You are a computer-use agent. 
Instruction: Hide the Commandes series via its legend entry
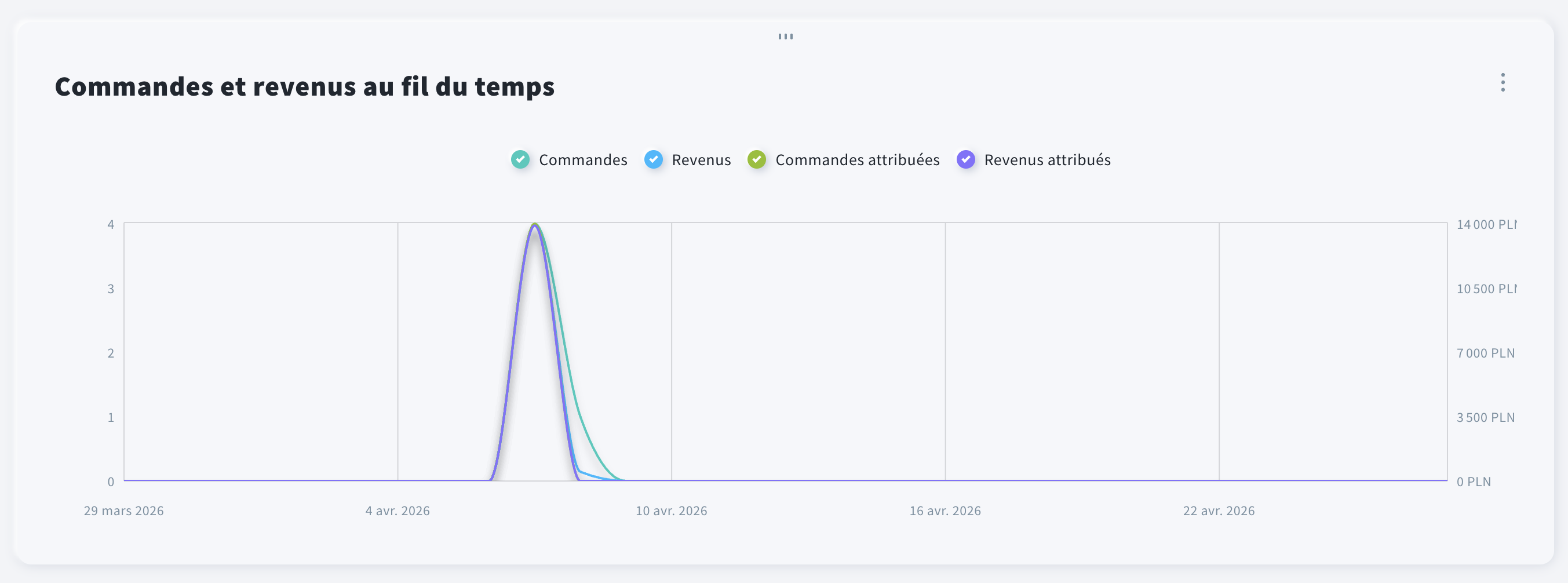582,159
